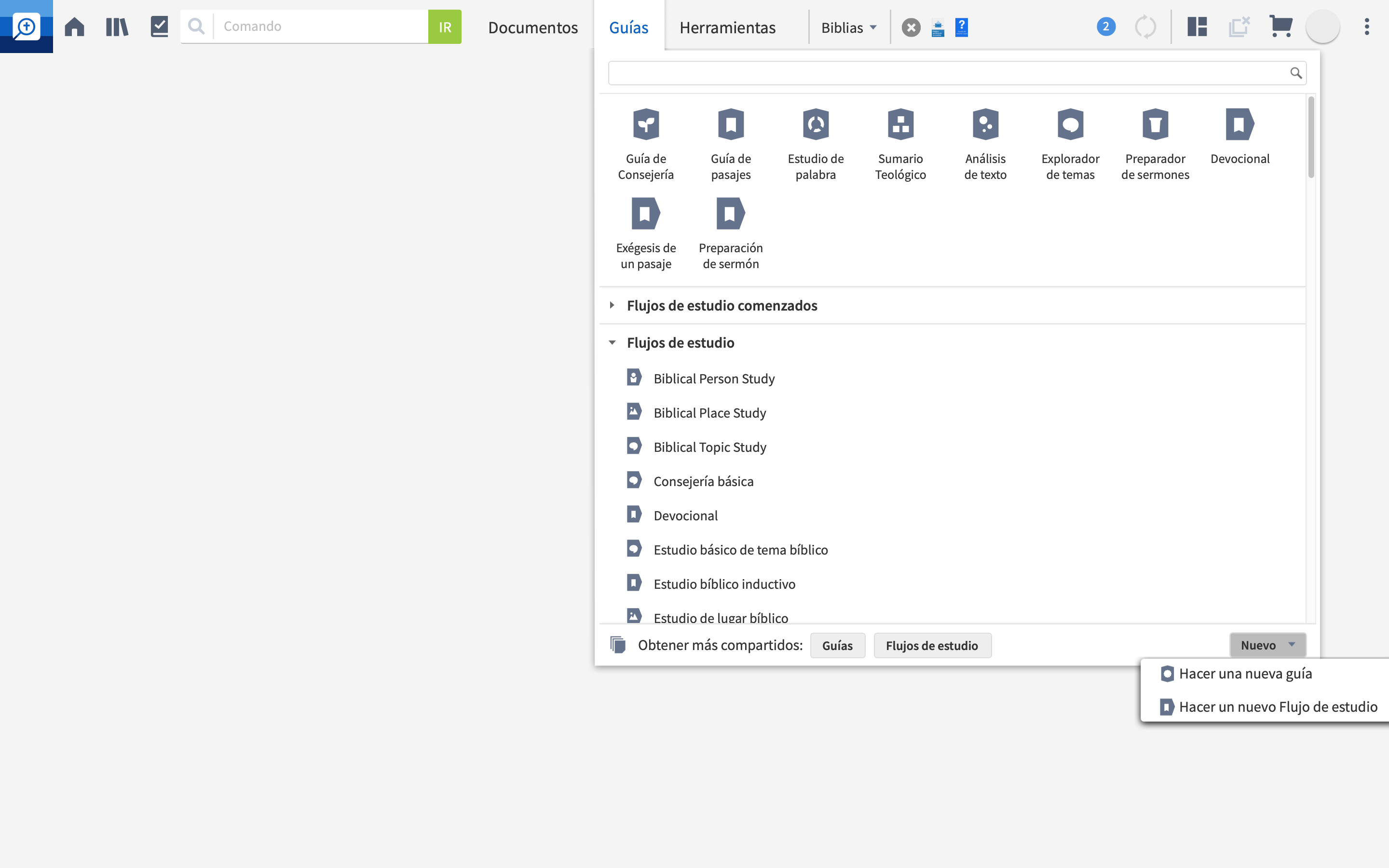Click the Guías shared button
This screenshot has height=868, width=1389.
click(x=837, y=645)
